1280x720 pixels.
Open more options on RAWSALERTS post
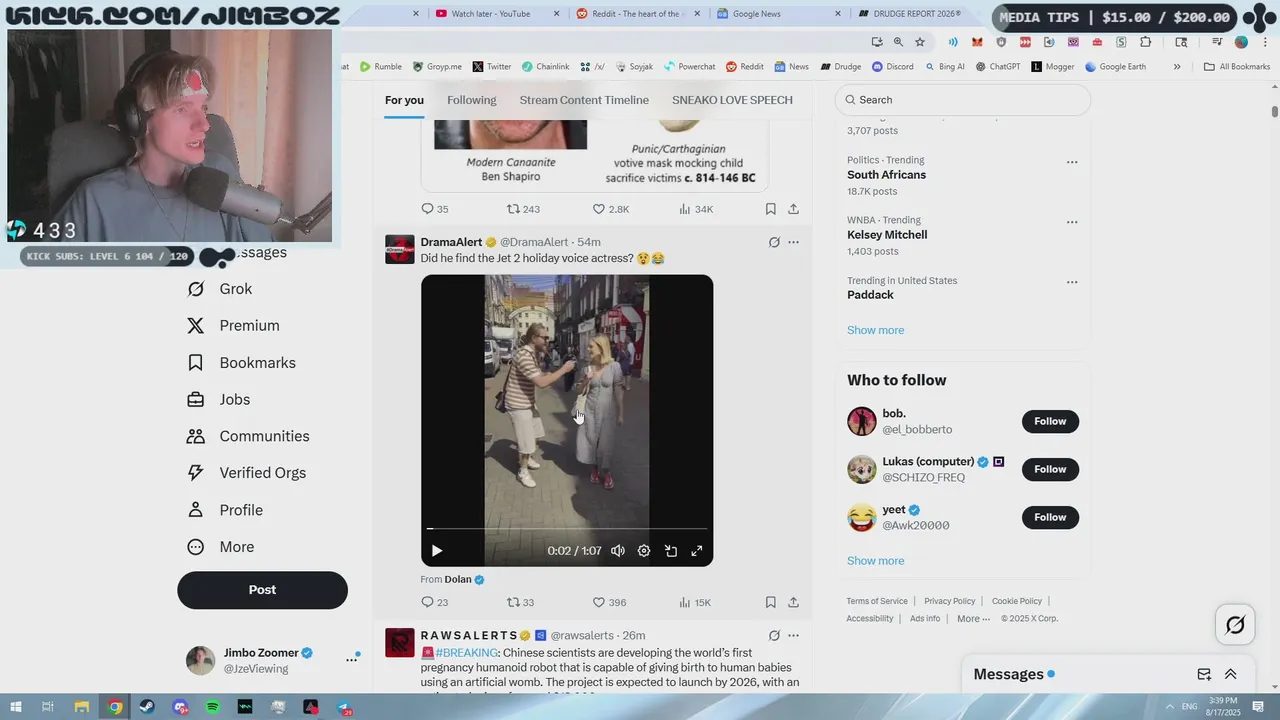[x=793, y=635]
